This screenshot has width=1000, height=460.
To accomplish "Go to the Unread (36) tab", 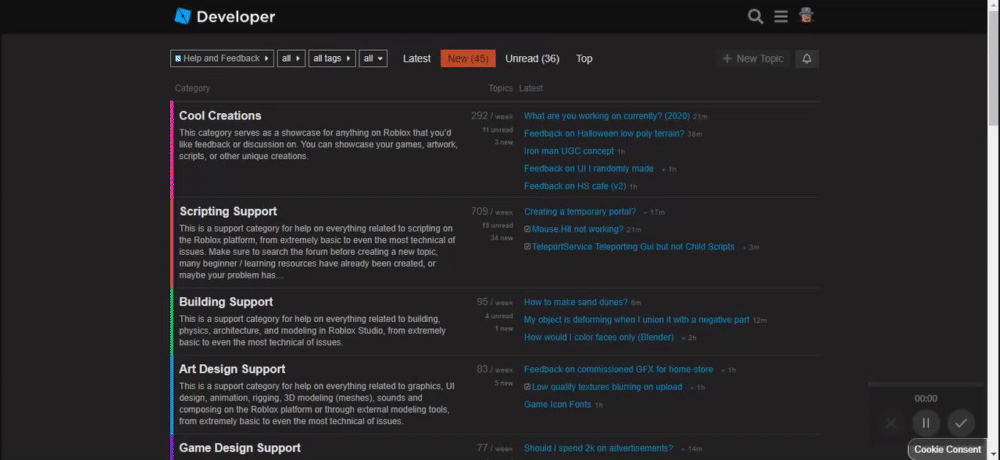I will pyautogui.click(x=533, y=59).
